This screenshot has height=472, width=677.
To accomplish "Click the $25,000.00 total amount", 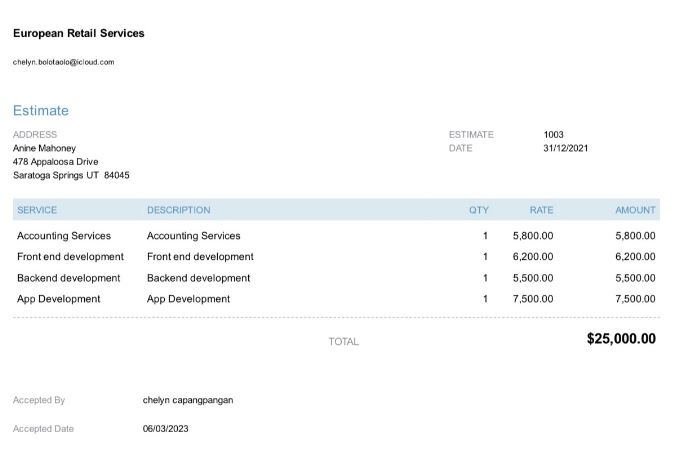I will tap(621, 339).
